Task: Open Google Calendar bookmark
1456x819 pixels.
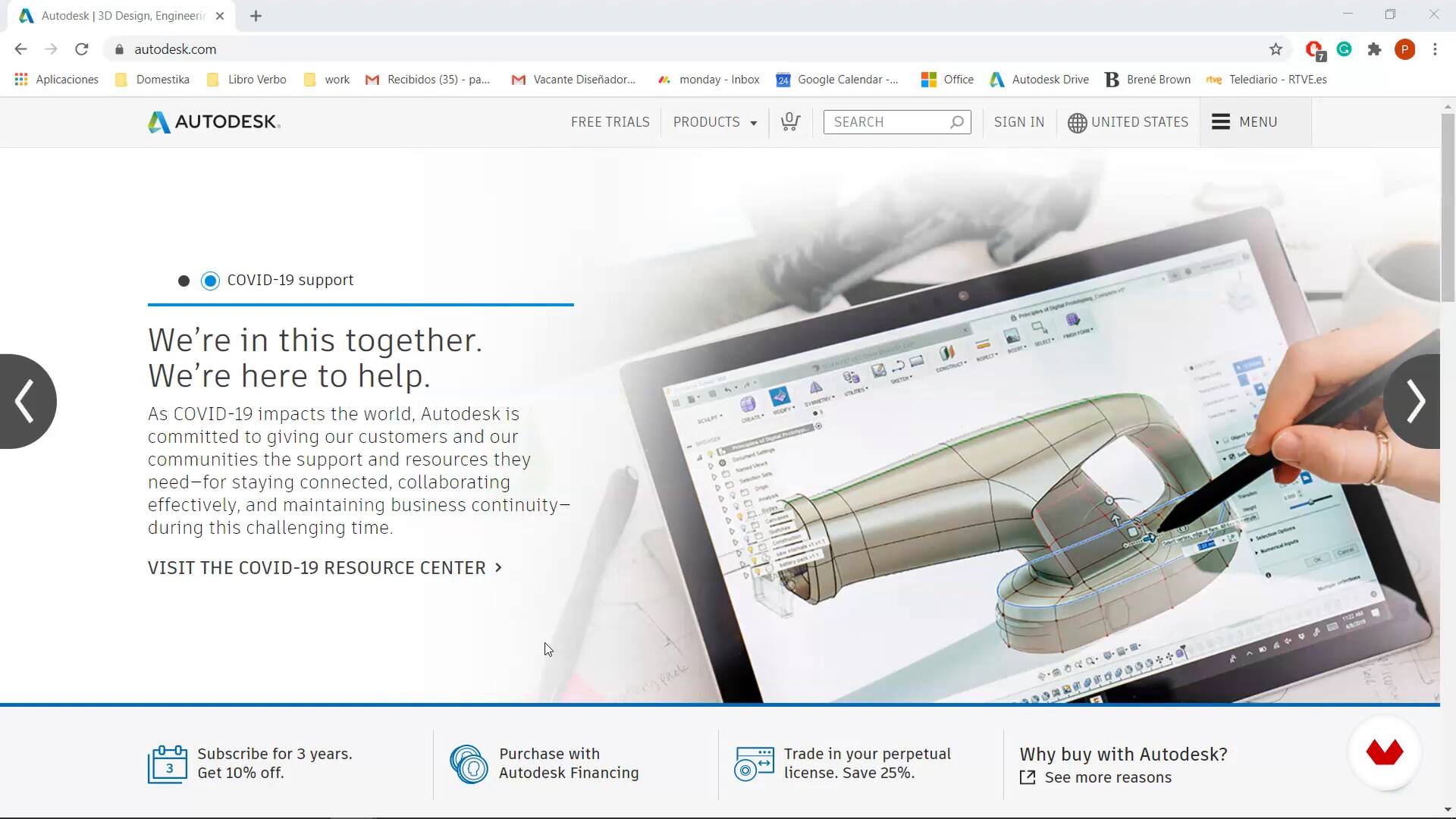Action: point(837,80)
